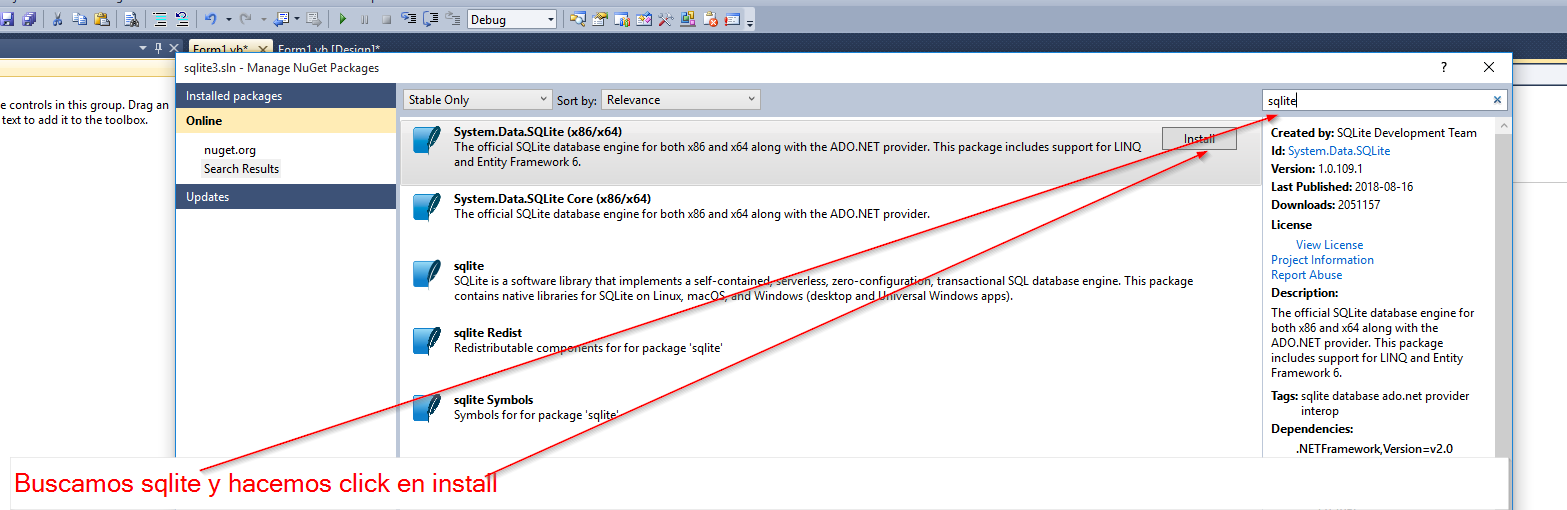The height and width of the screenshot is (510, 1567).
Task: Open the View License link
Action: [1329, 245]
